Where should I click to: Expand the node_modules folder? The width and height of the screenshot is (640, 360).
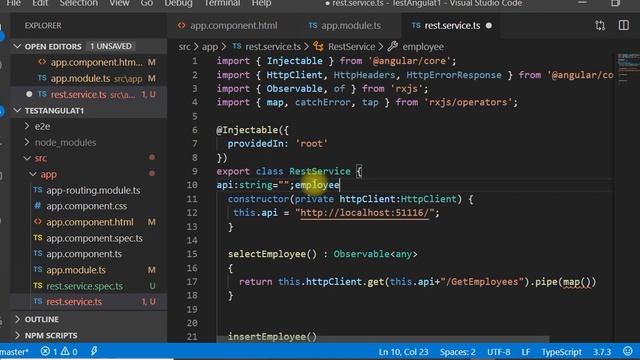tap(27, 142)
